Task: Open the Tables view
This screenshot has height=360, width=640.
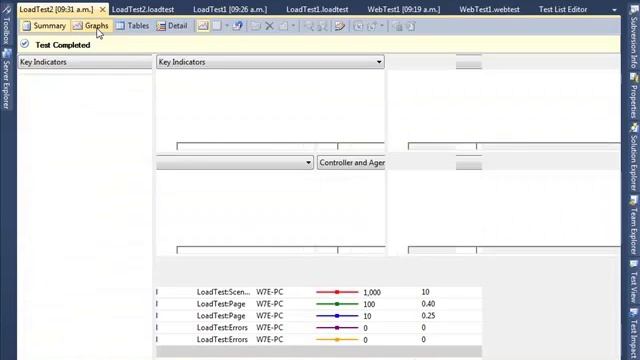Action: [x=132, y=26]
